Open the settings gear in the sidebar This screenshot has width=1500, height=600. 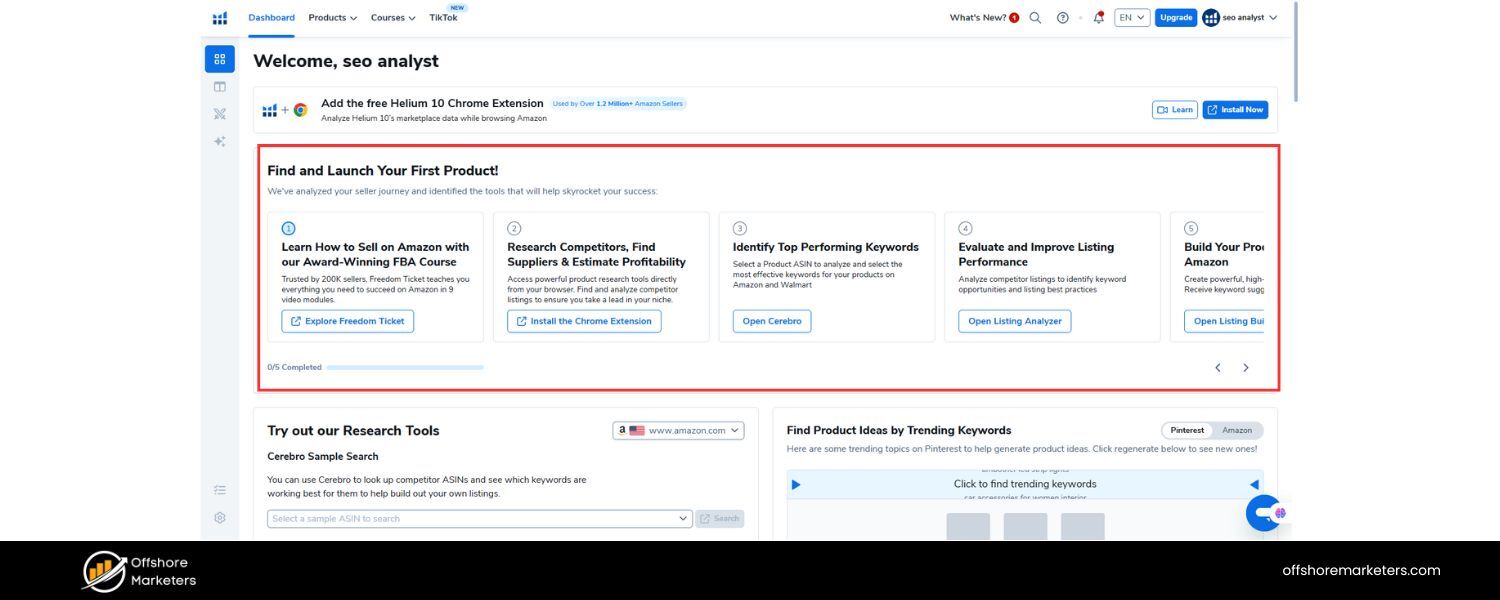219,517
